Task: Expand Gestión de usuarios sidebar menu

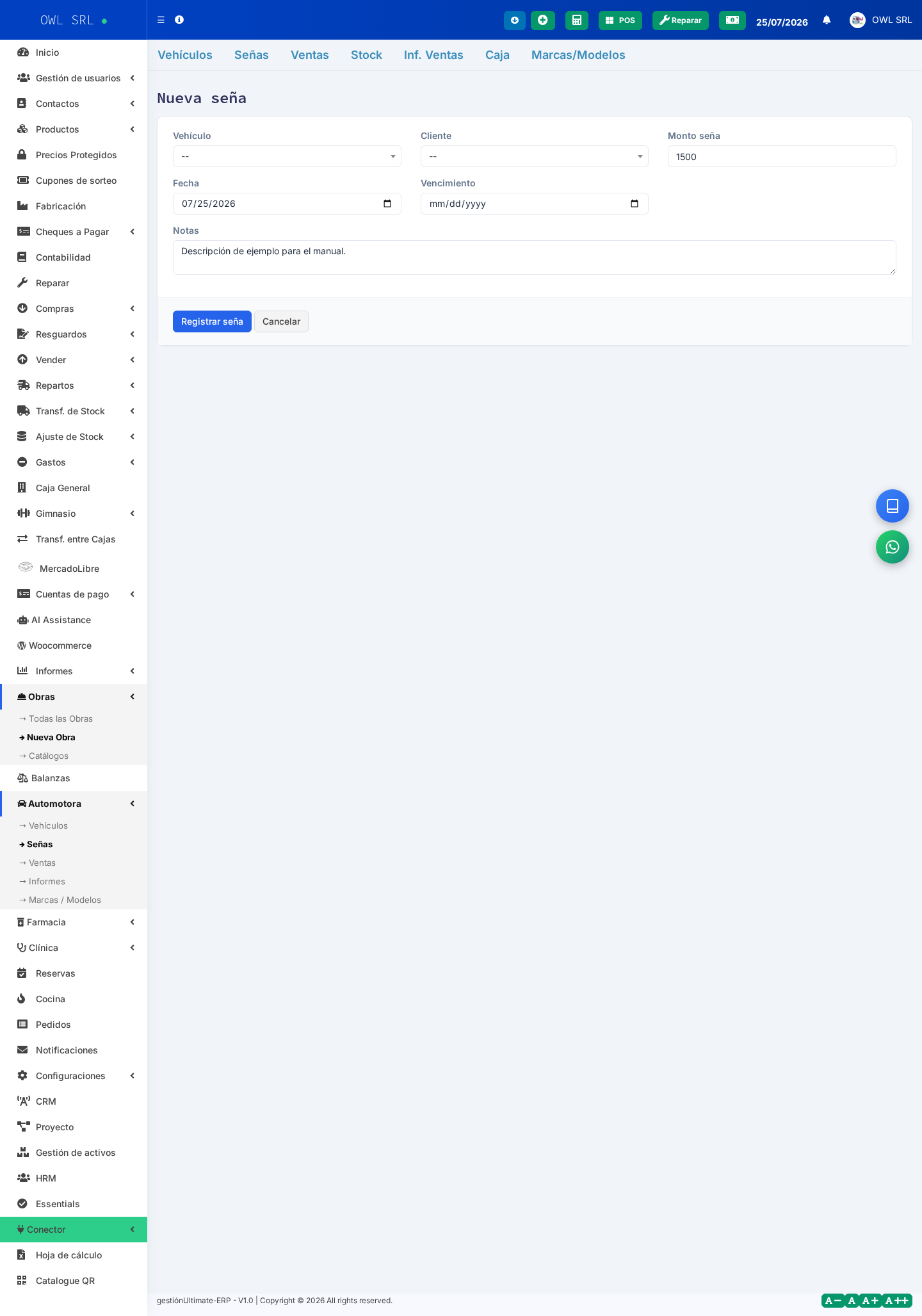Action: [74, 78]
